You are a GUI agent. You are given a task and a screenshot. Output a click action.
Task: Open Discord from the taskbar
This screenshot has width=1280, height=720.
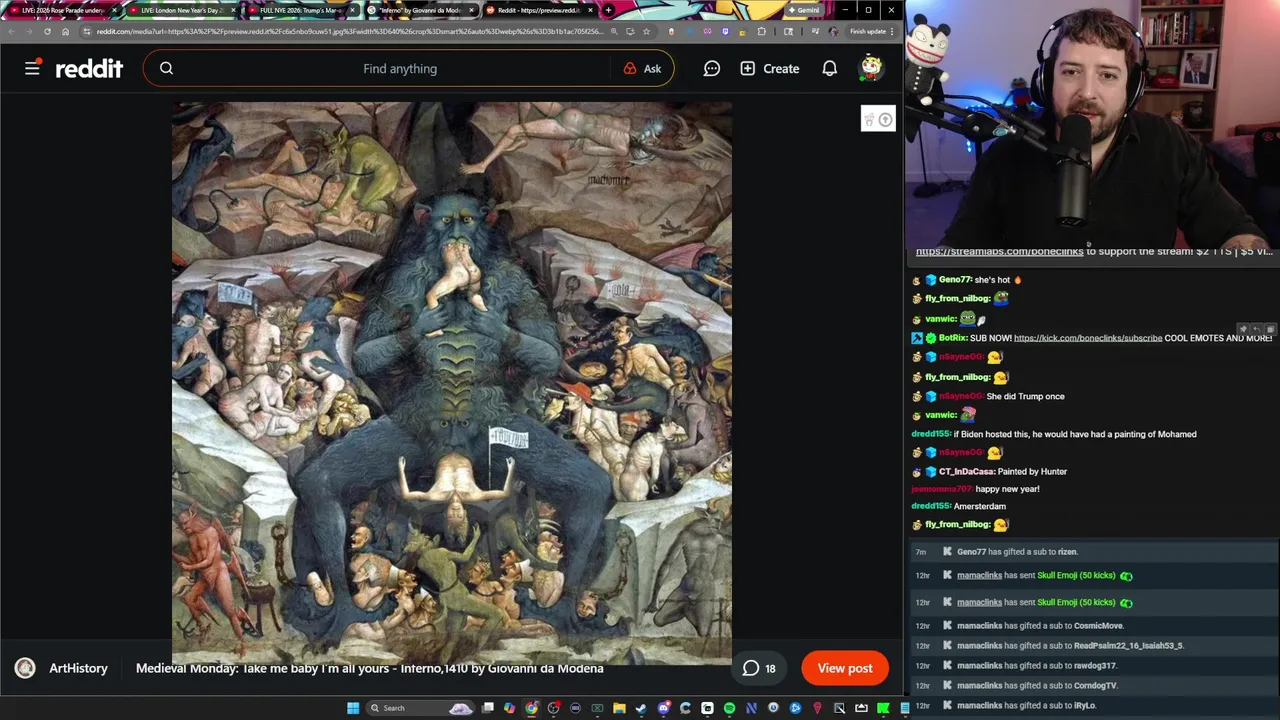pos(663,708)
